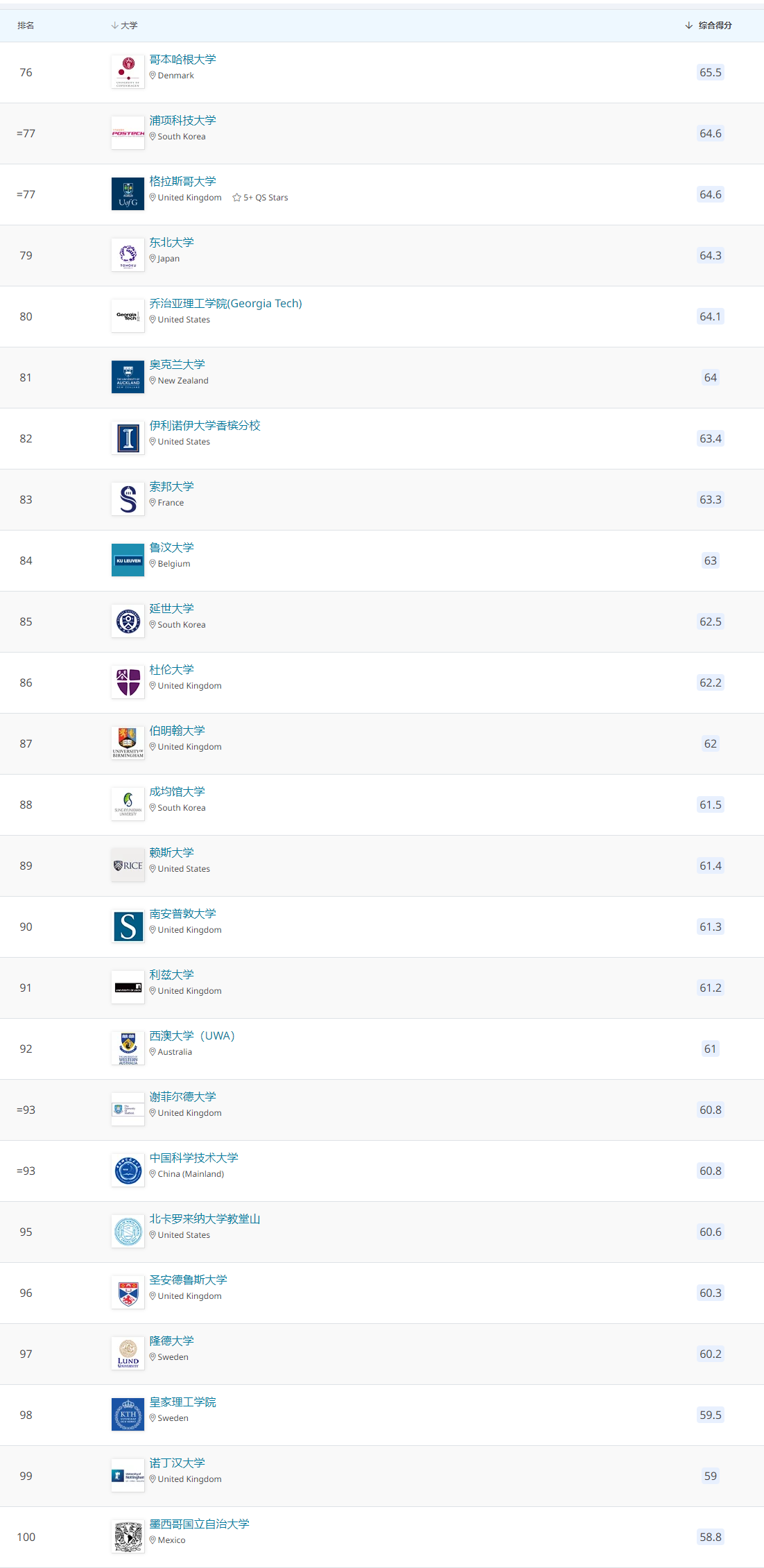The width and height of the screenshot is (764, 1568).
Task: Click the KTH Royal Institute logo
Action: [x=128, y=1415]
